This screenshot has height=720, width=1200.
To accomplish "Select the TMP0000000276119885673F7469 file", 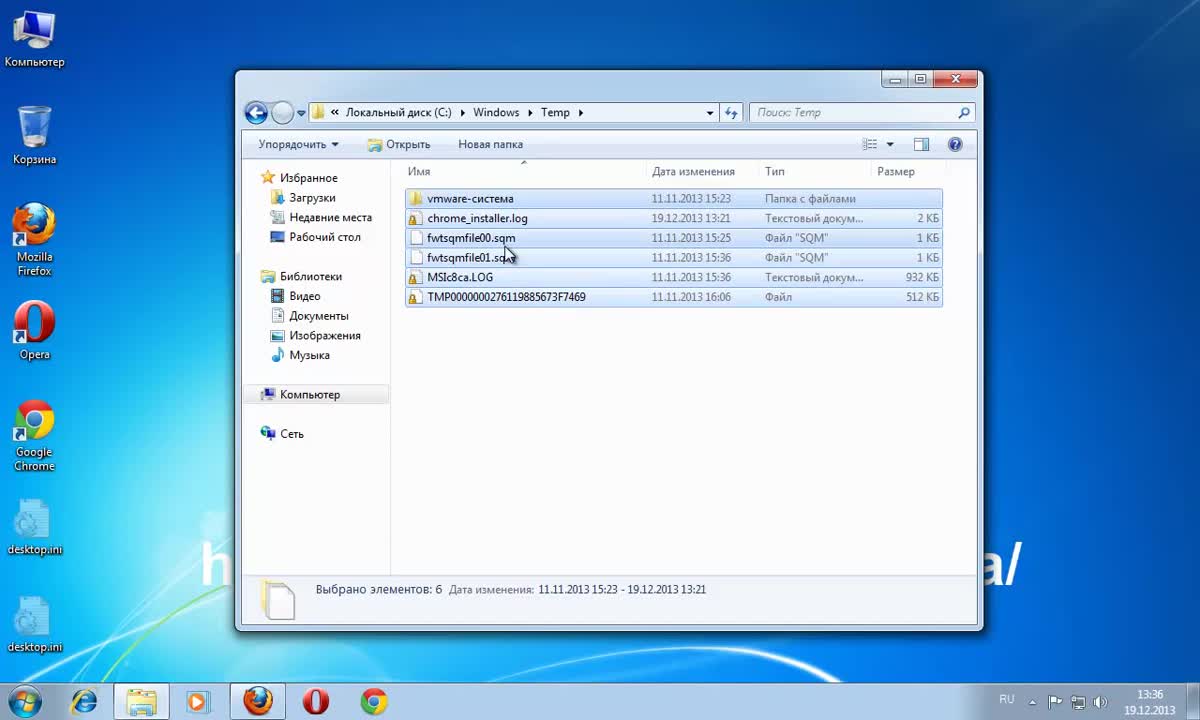I will click(x=674, y=297).
